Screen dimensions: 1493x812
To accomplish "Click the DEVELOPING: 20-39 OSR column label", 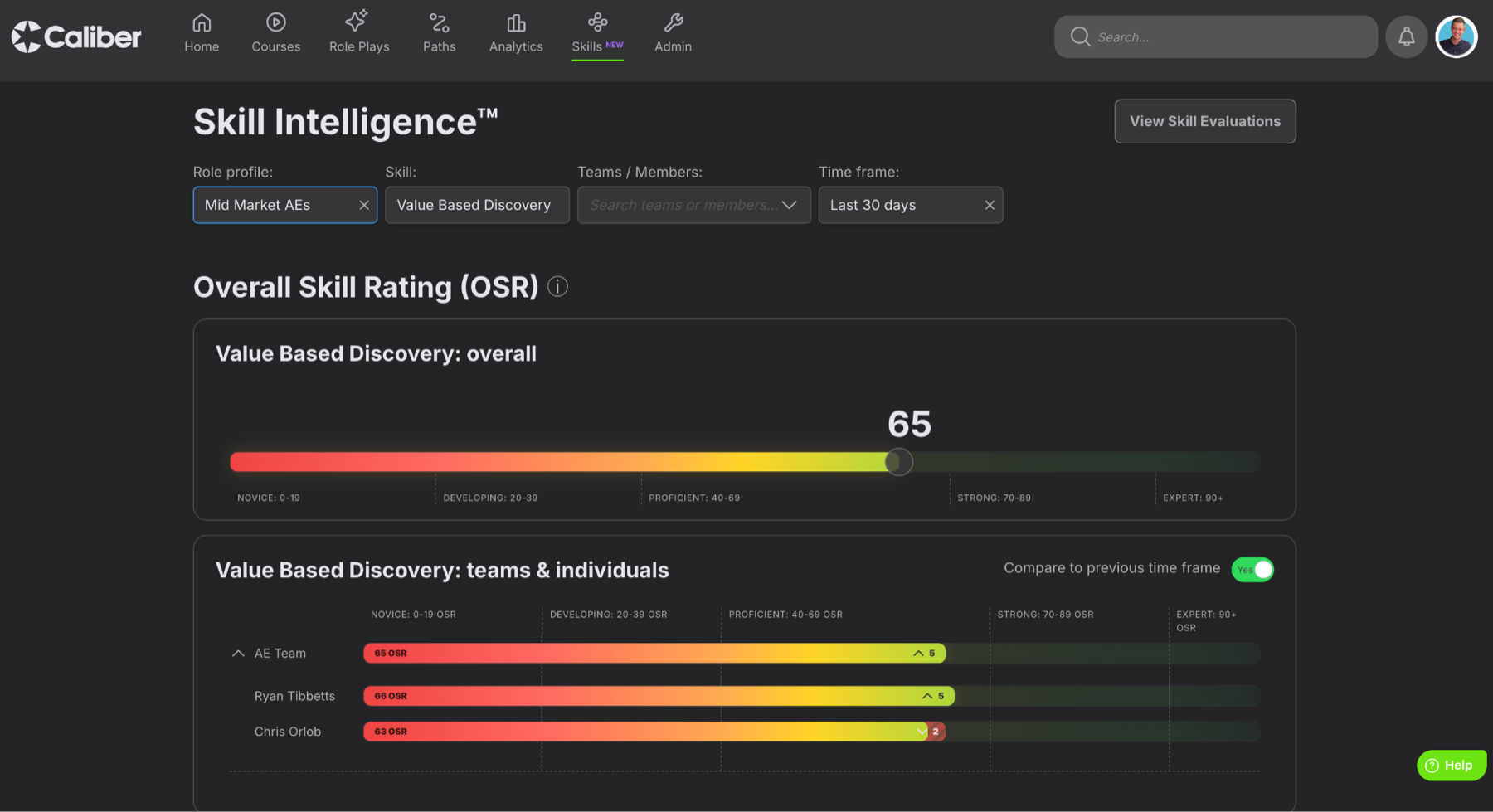I will click(608, 615).
